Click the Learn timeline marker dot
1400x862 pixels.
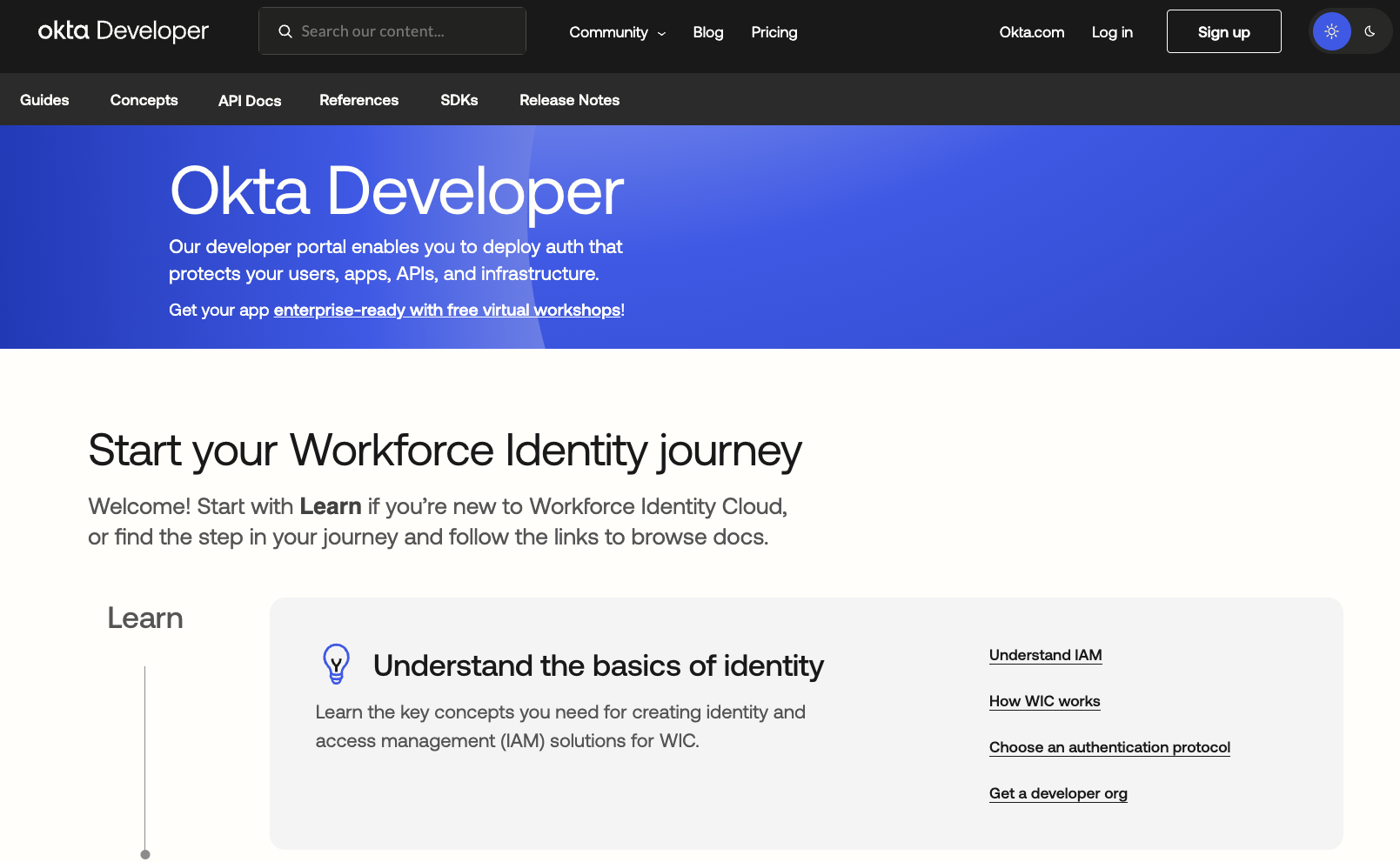[145, 854]
